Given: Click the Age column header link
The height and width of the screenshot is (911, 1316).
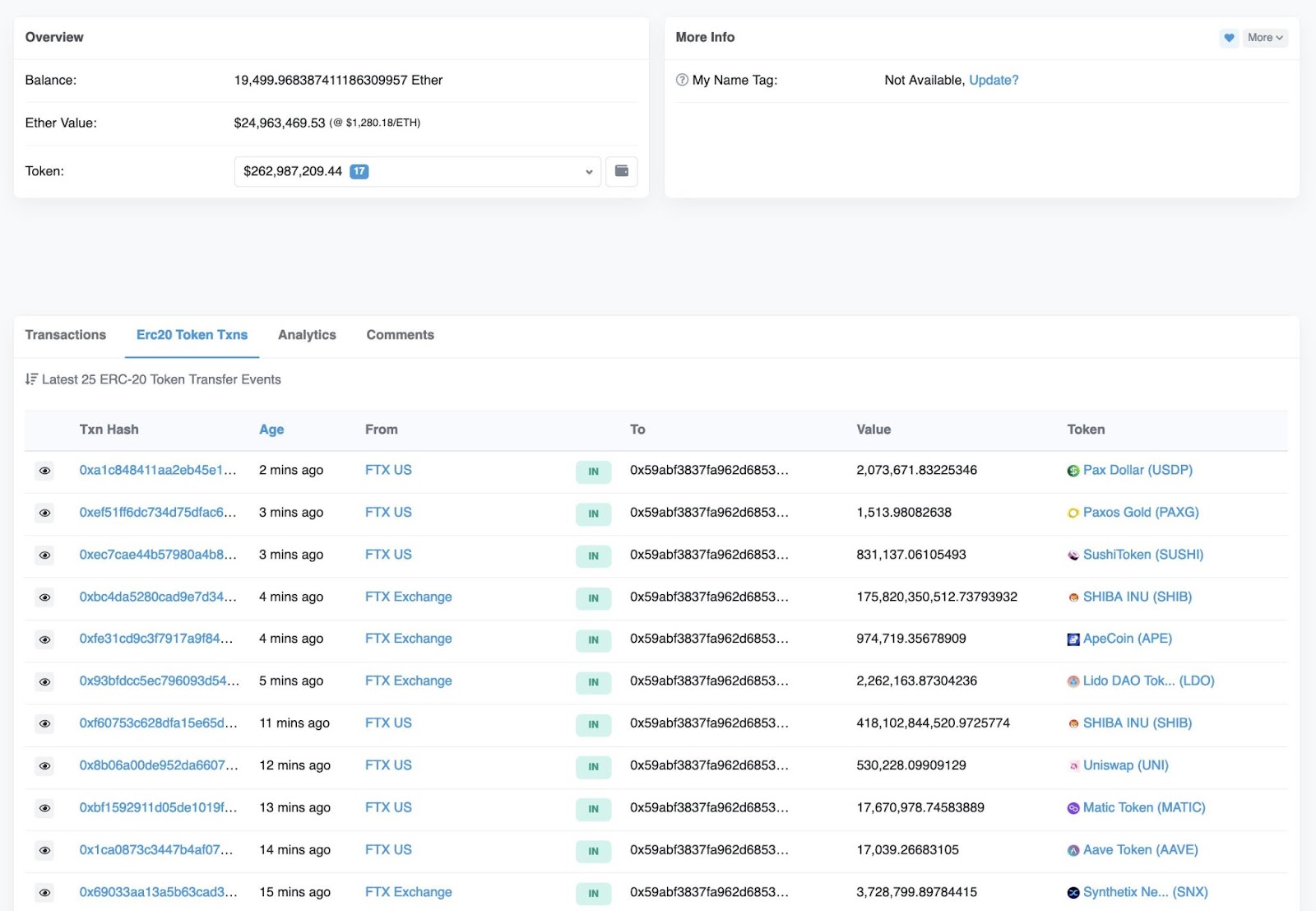Looking at the screenshot, I should [x=271, y=430].
